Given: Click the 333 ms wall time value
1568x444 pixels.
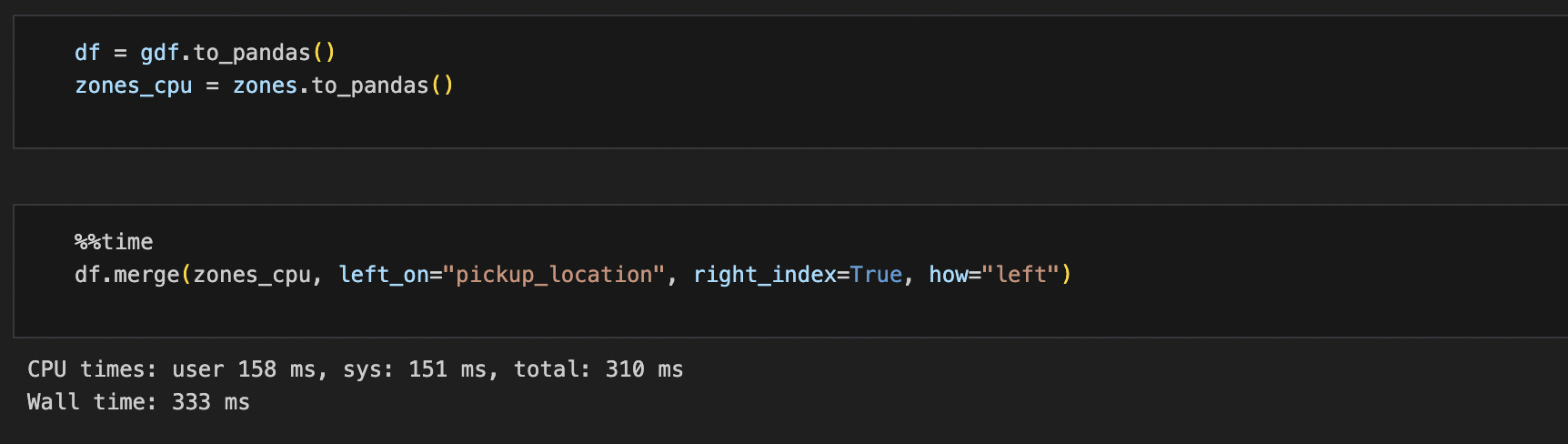Looking at the screenshot, I should [x=210, y=402].
